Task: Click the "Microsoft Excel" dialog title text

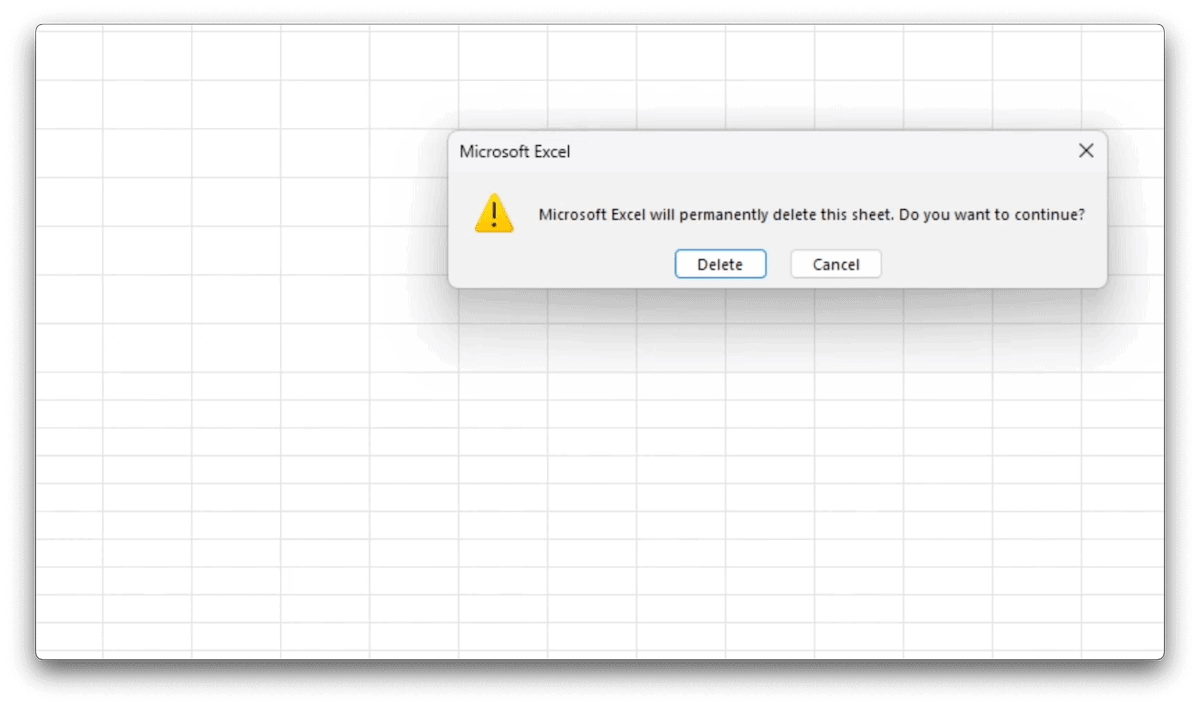Action: 515,152
